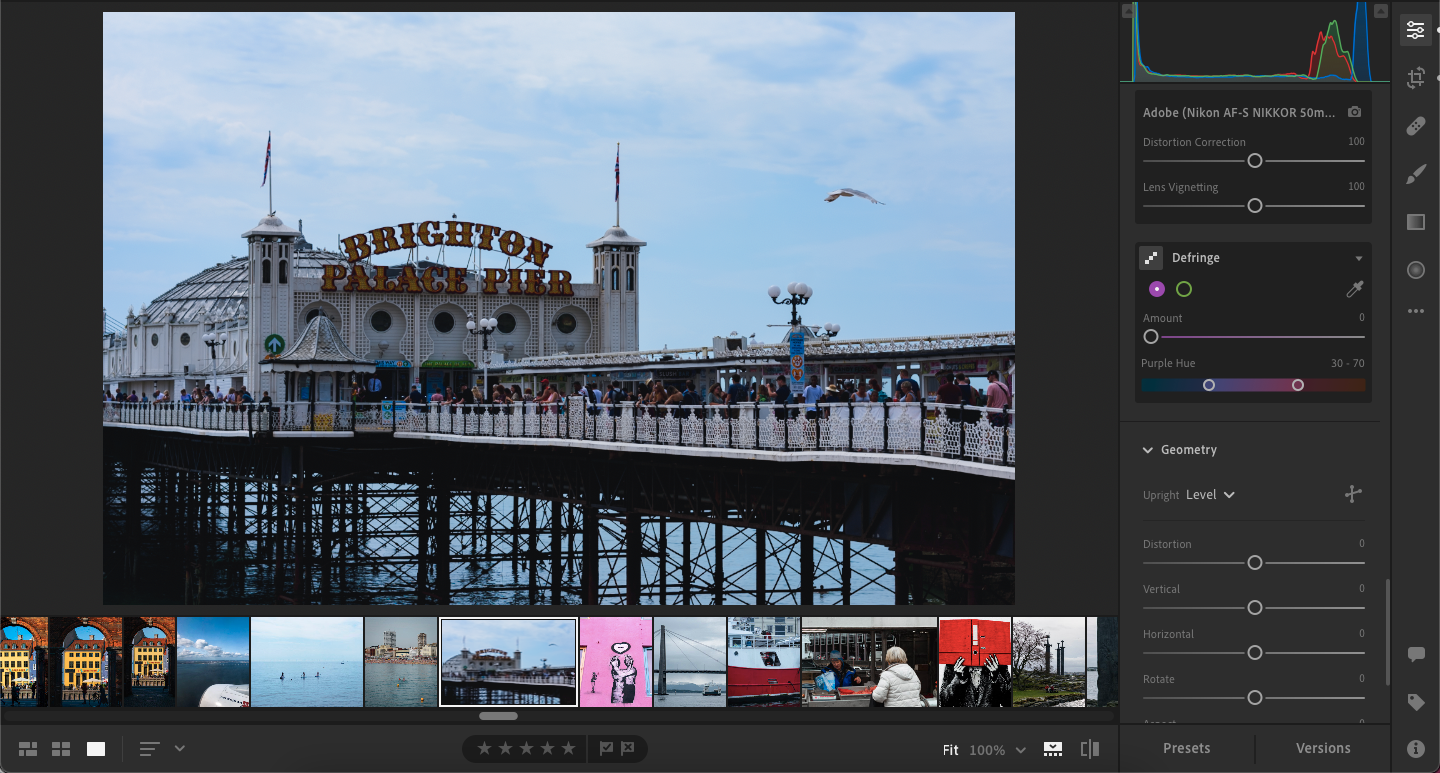Viewport: 1440px width, 773px height.
Task: Click the lens profile camera icon
Action: pos(1354,112)
